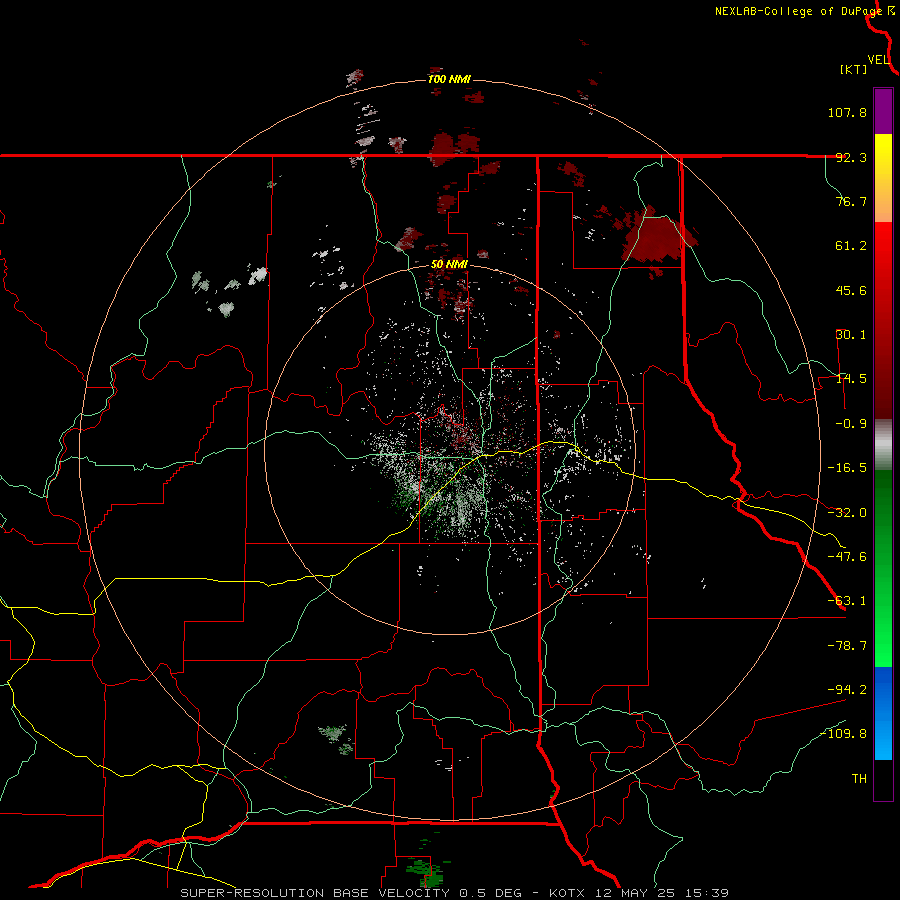The height and width of the screenshot is (900, 900).
Task: Select the -32.0 scale value
Action: click(x=847, y=513)
